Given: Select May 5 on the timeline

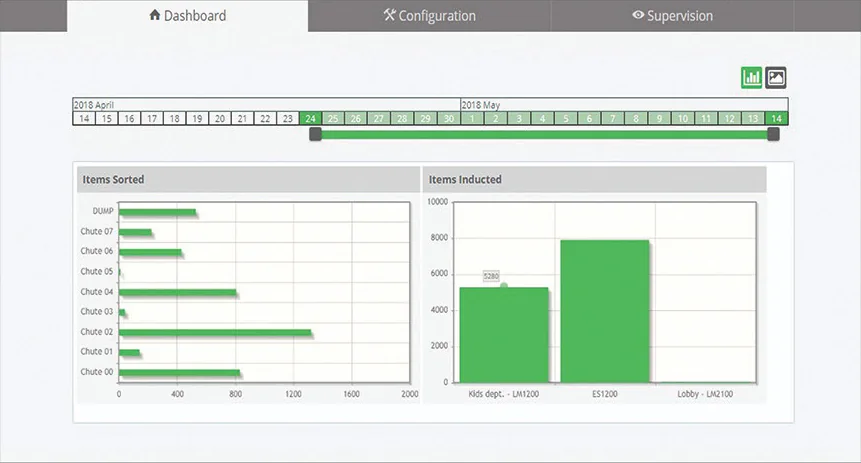Looking at the screenshot, I should coord(566,118).
